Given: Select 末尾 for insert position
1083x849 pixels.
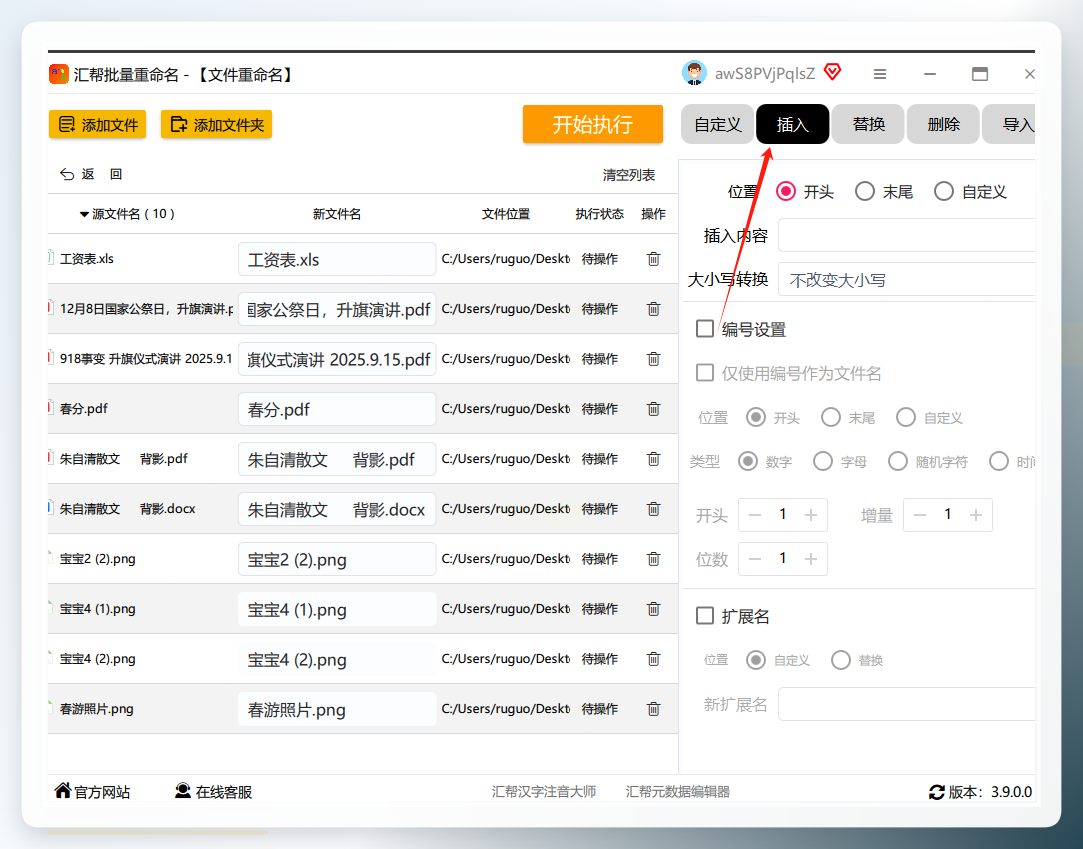Looking at the screenshot, I should [x=865, y=191].
